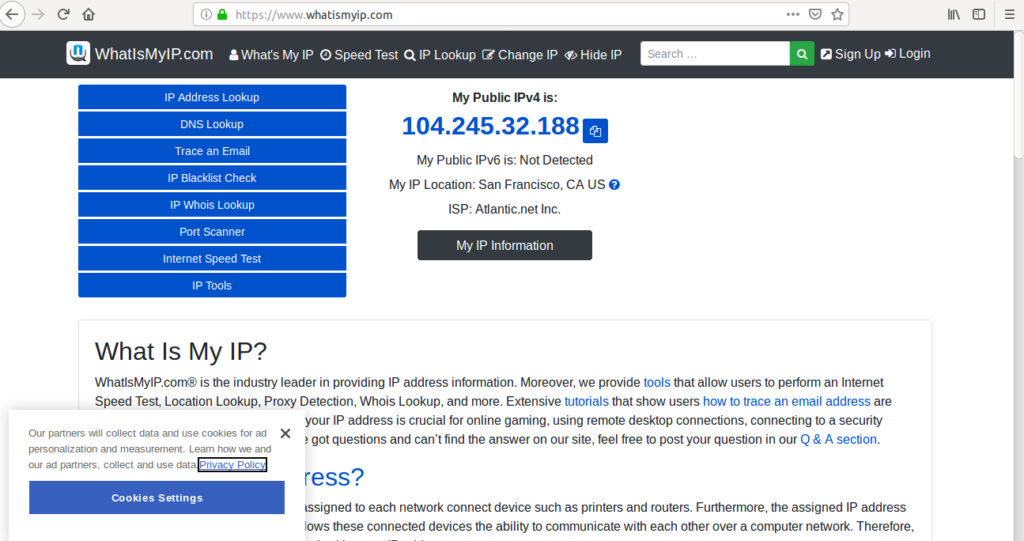Viewport: 1024px width, 541px height.
Task: Open DNS Lookup button
Action: pyautogui.click(x=212, y=124)
